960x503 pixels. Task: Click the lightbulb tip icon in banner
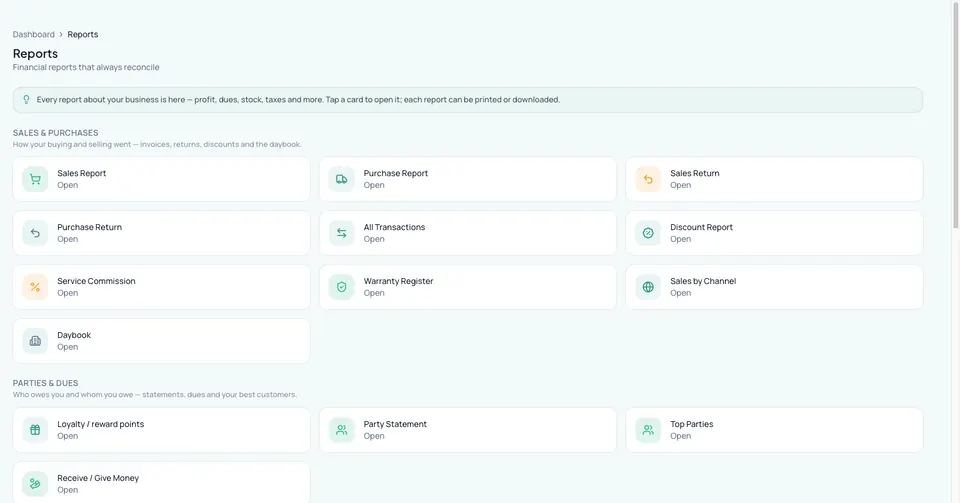coord(26,100)
